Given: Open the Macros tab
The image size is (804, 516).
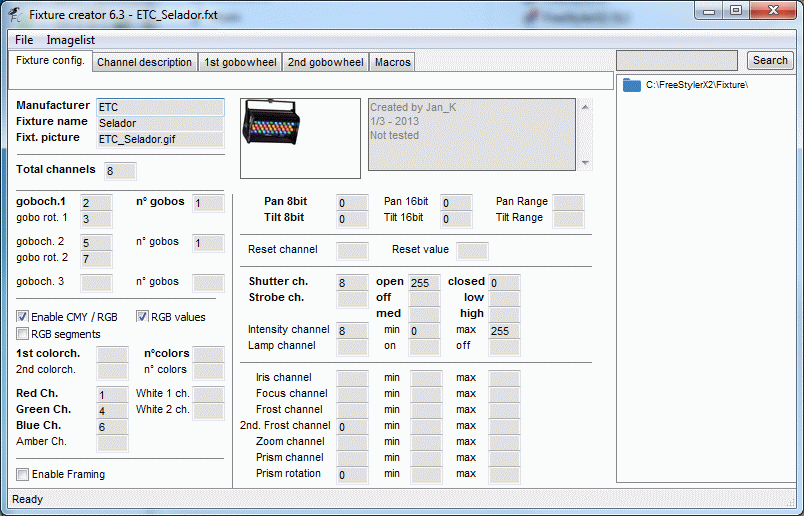Looking at the screenshot, I should click(x=392, y=62).
